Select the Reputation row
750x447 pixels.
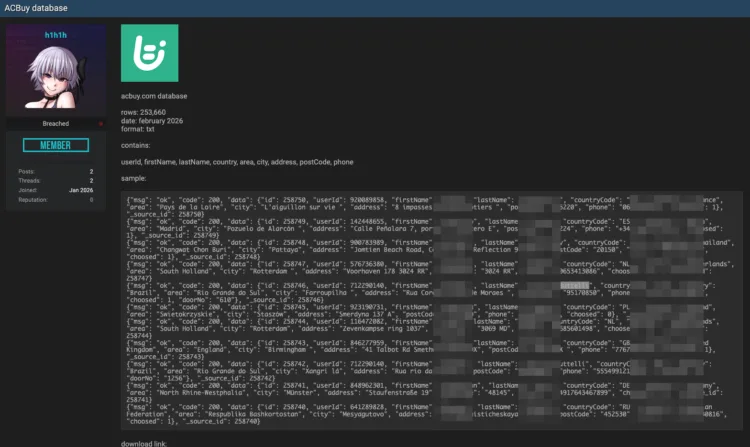[x=56, y=200]
